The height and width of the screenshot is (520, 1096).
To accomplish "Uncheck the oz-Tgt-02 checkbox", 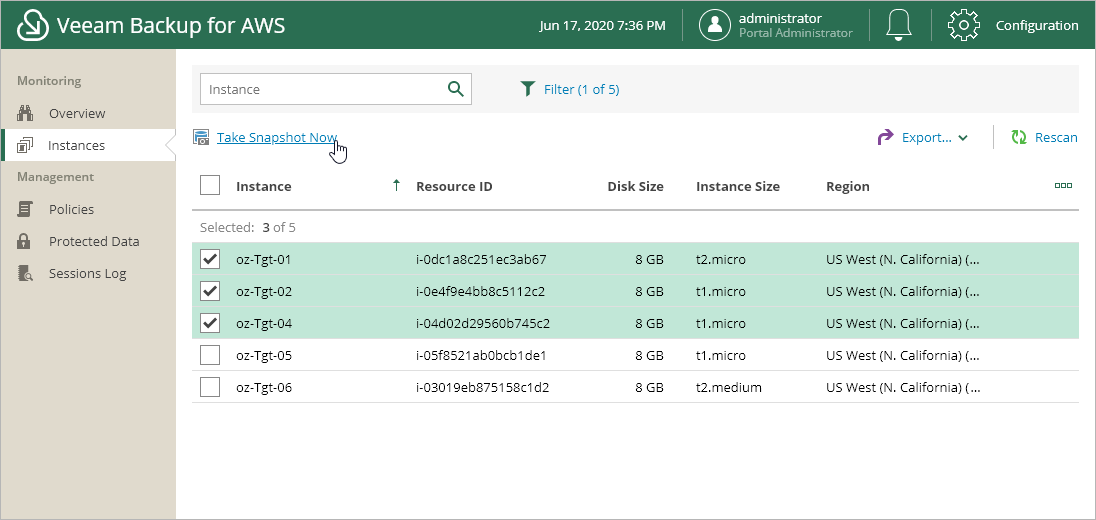I will tap(210, 291).
